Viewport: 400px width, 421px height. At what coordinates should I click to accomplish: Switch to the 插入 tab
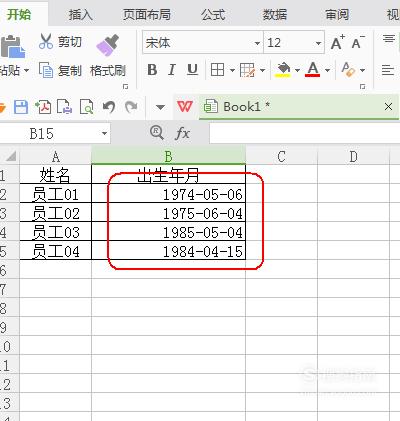pos(80,15)
